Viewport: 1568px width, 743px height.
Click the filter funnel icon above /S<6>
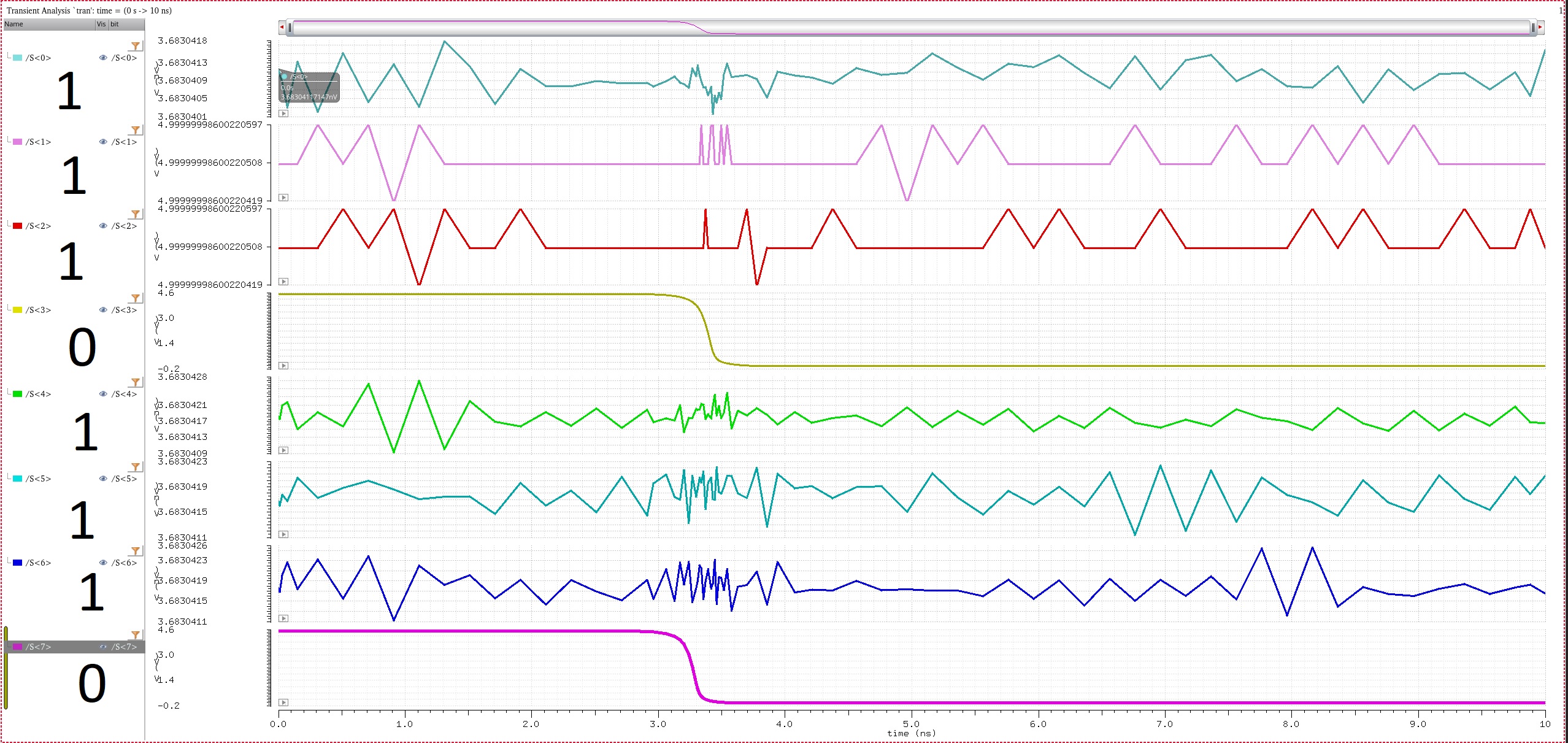pos(136,551)
